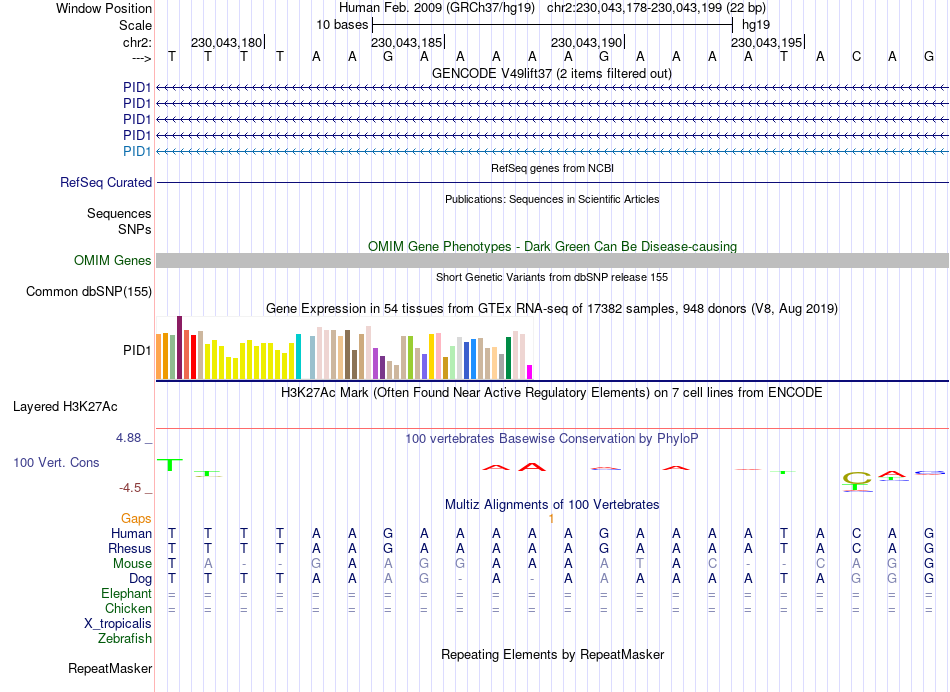Click the 'Scale' label
950x692 pixels.
click(136, 25)
